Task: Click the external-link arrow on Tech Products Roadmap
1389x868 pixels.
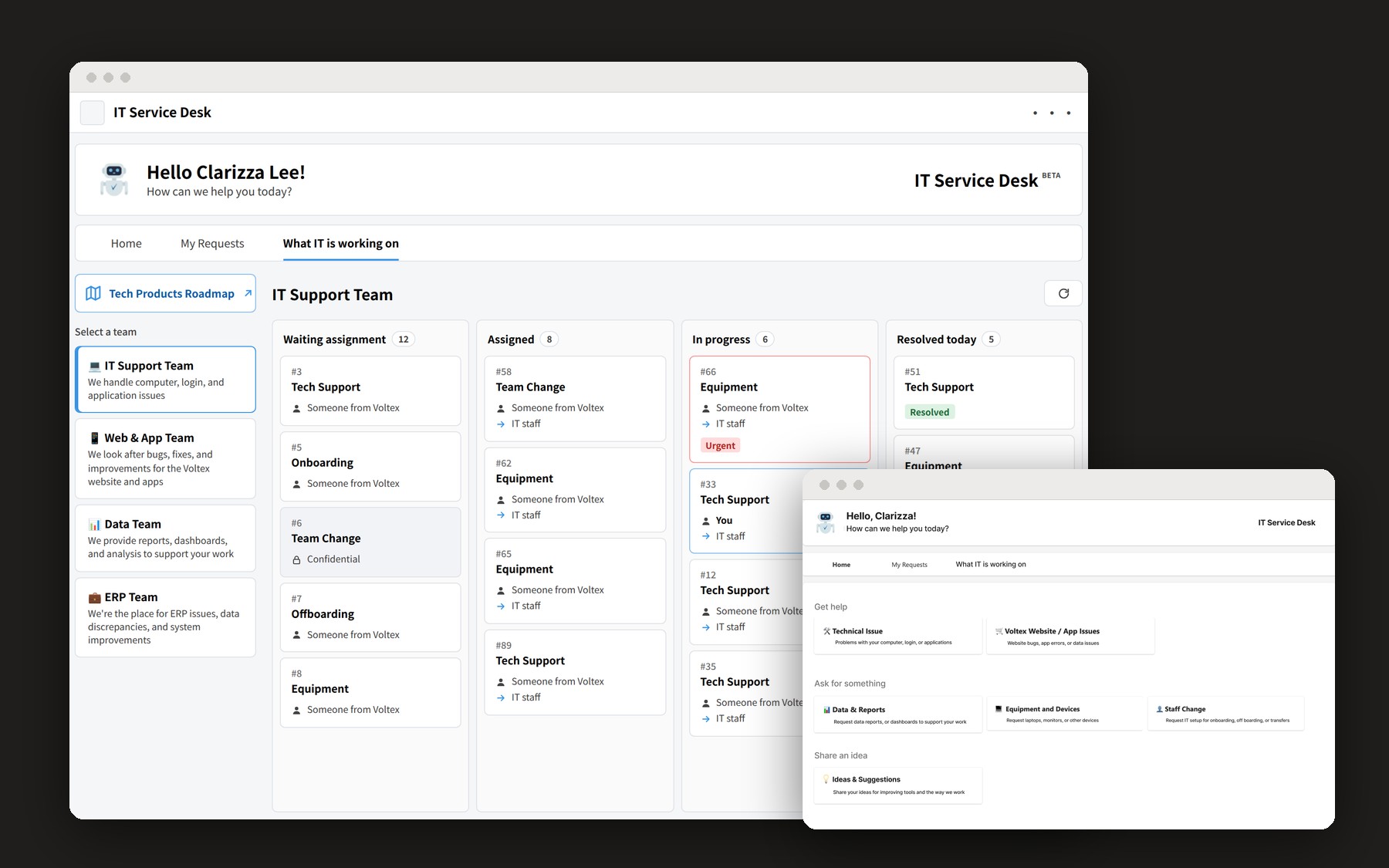Action: tap(248, 293)
